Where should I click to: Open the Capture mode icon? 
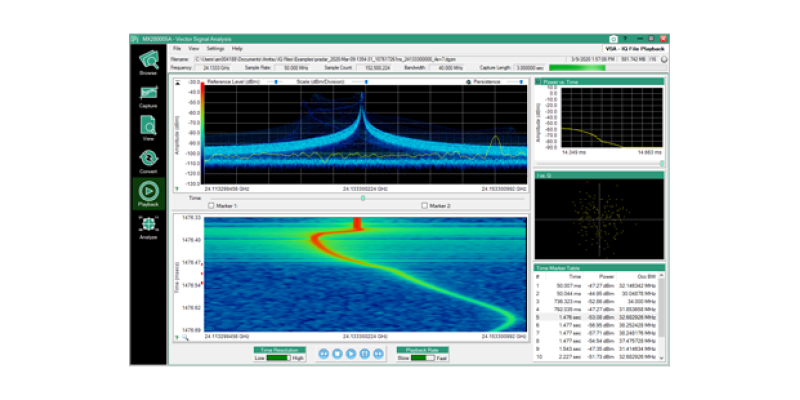click(148, 93)
